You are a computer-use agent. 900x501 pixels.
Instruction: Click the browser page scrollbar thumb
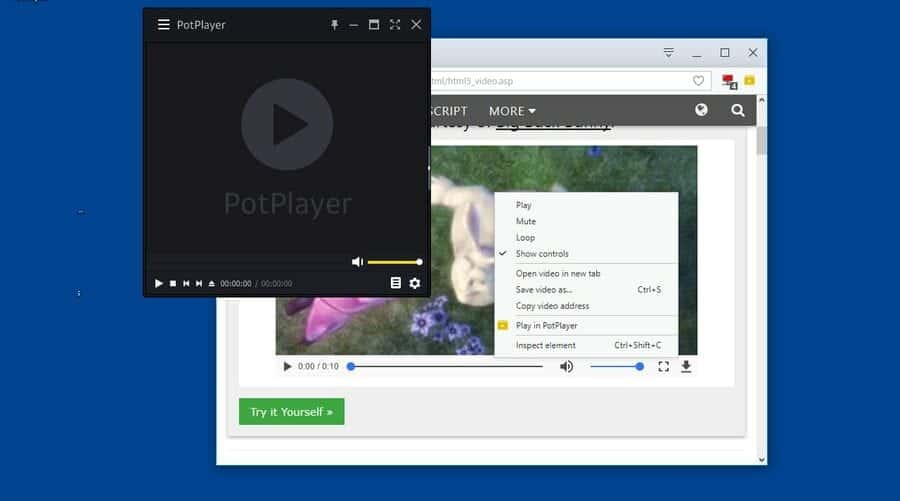(762, 141)
